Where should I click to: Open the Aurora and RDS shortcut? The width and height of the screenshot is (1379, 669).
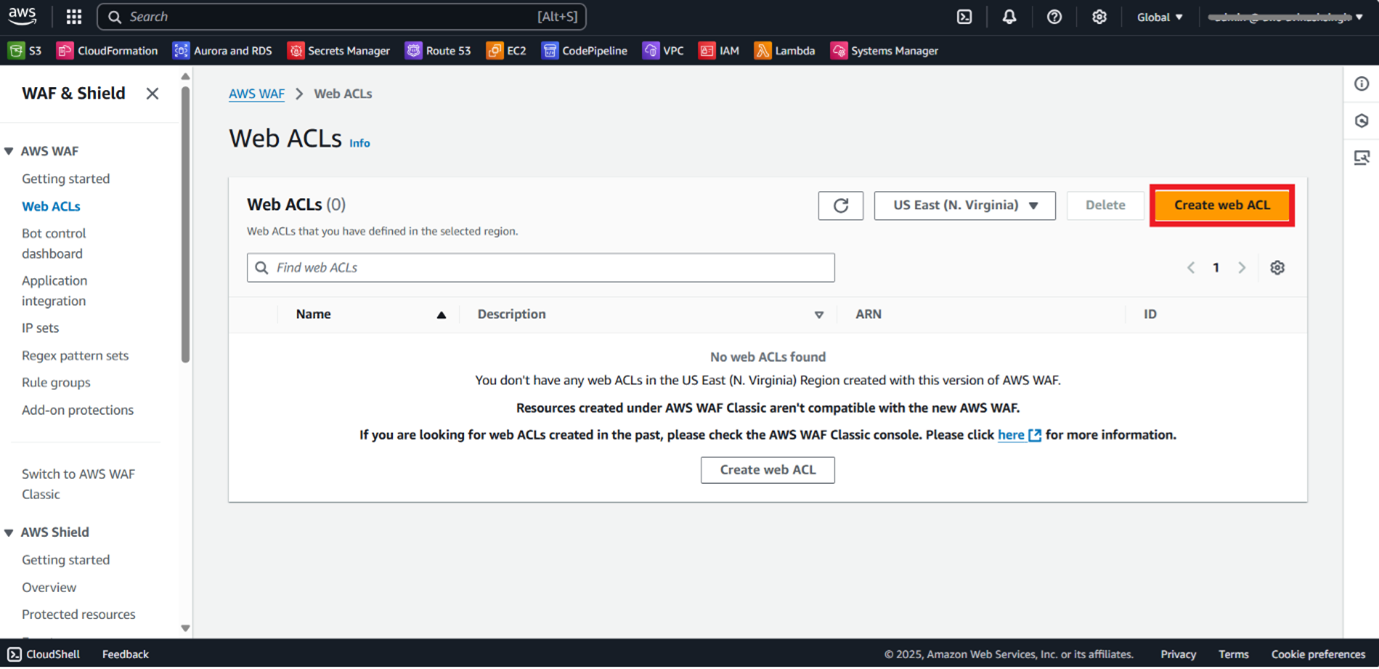222,50
